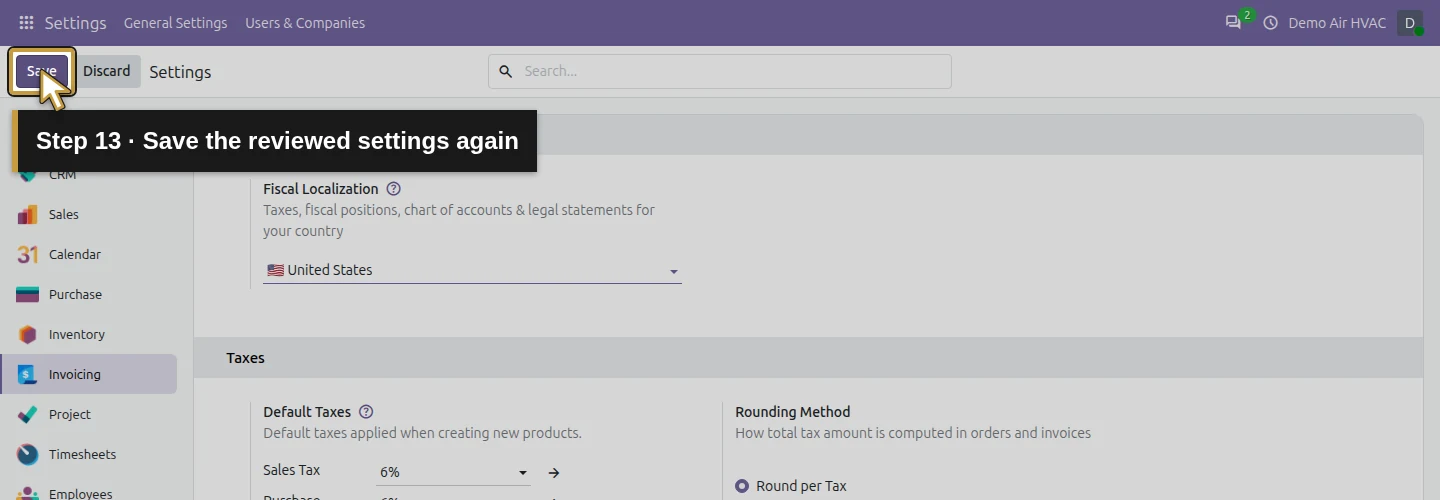This screenshot has width=1440, height=500.
Task: Open the apps grid menu icon
Action: click(26, 22)
